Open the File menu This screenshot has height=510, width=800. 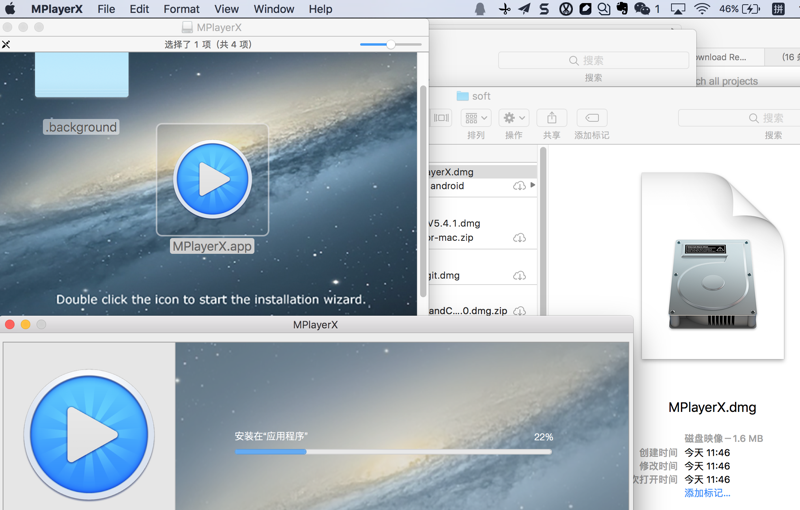tap(106, 9)
